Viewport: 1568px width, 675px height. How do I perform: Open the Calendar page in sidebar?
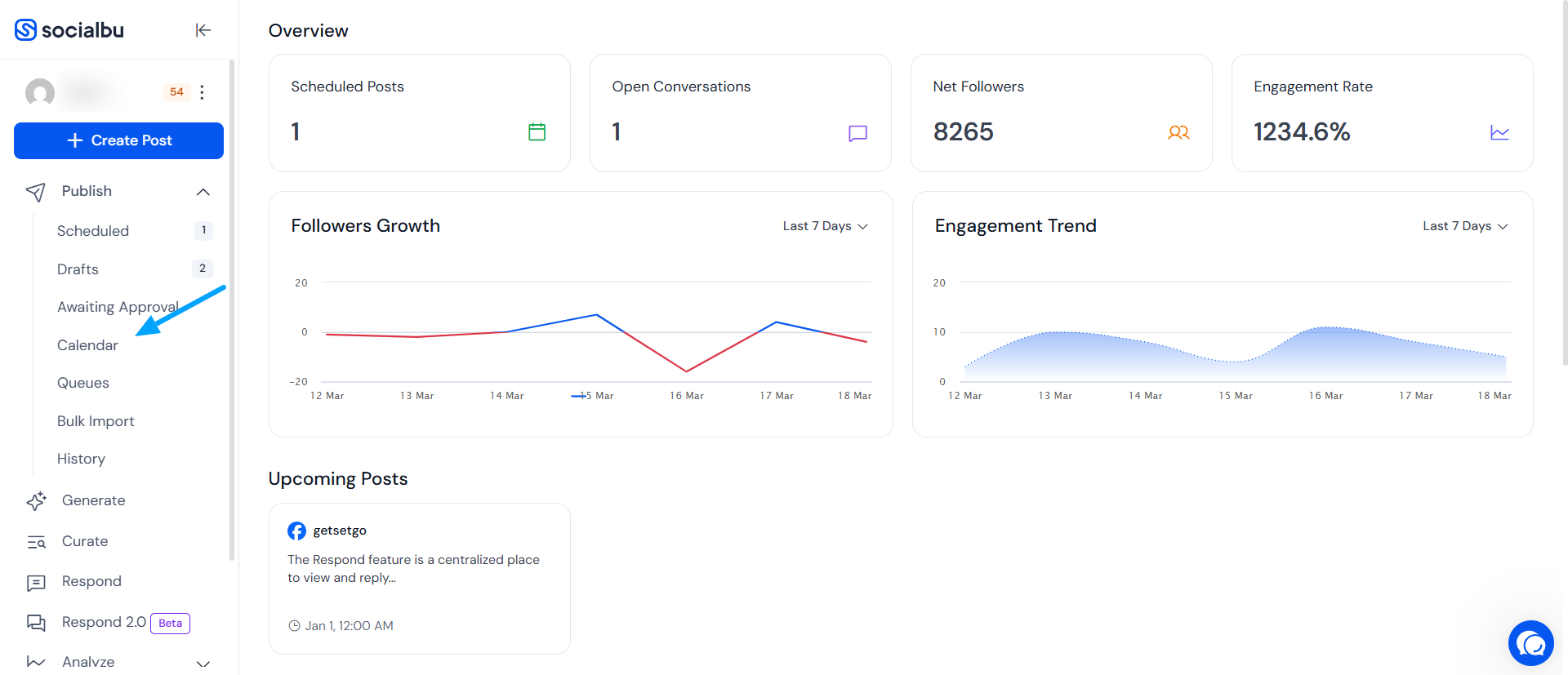pyautogui.click(x=87, y=345)
